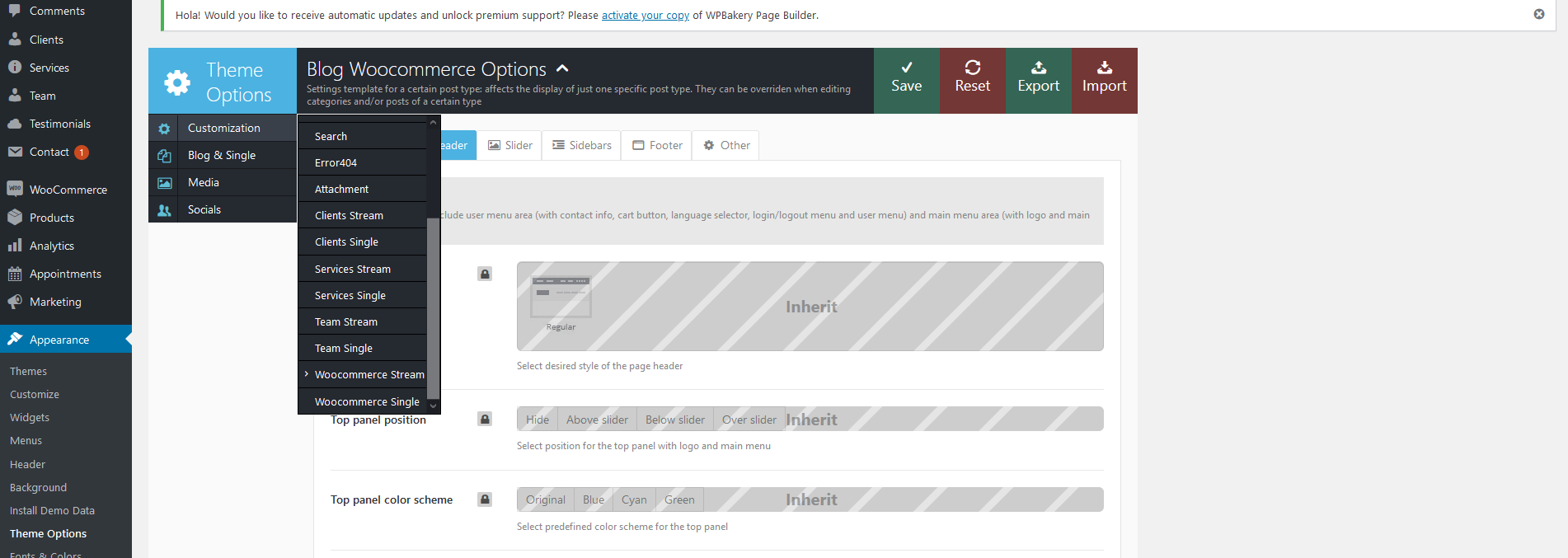Viewport: 1568px width, 558px height.
Task: Click the Socials people icon
Action: 164,210
